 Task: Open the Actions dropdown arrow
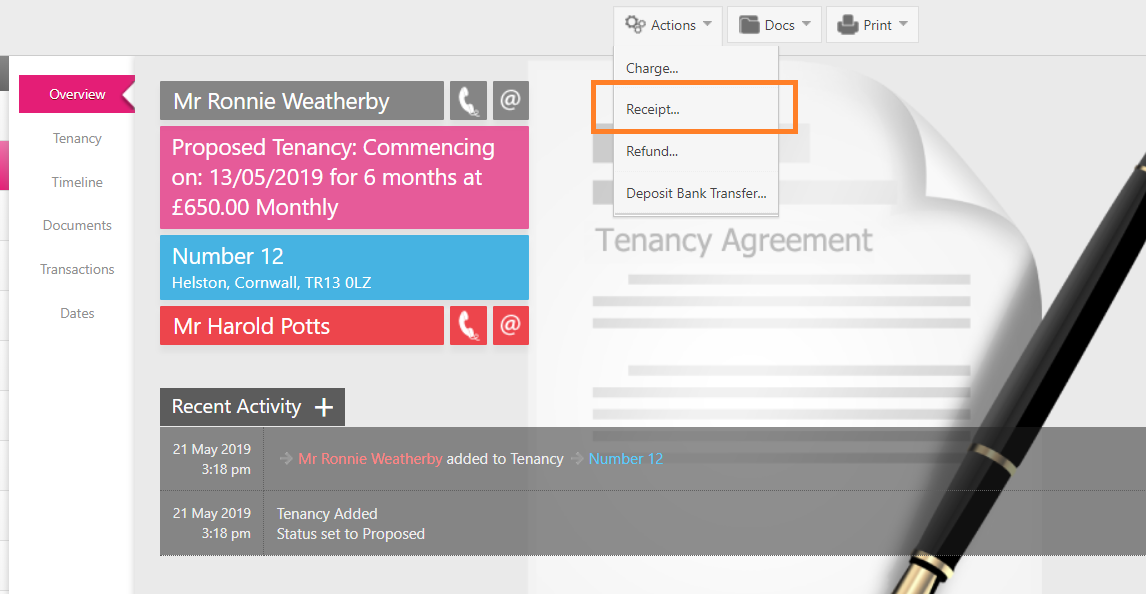[707, 24]
